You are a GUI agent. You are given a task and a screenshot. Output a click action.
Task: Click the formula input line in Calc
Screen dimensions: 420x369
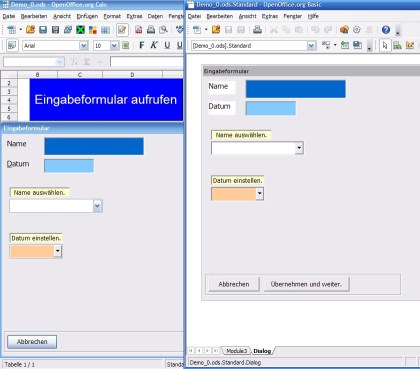[147, 62]
